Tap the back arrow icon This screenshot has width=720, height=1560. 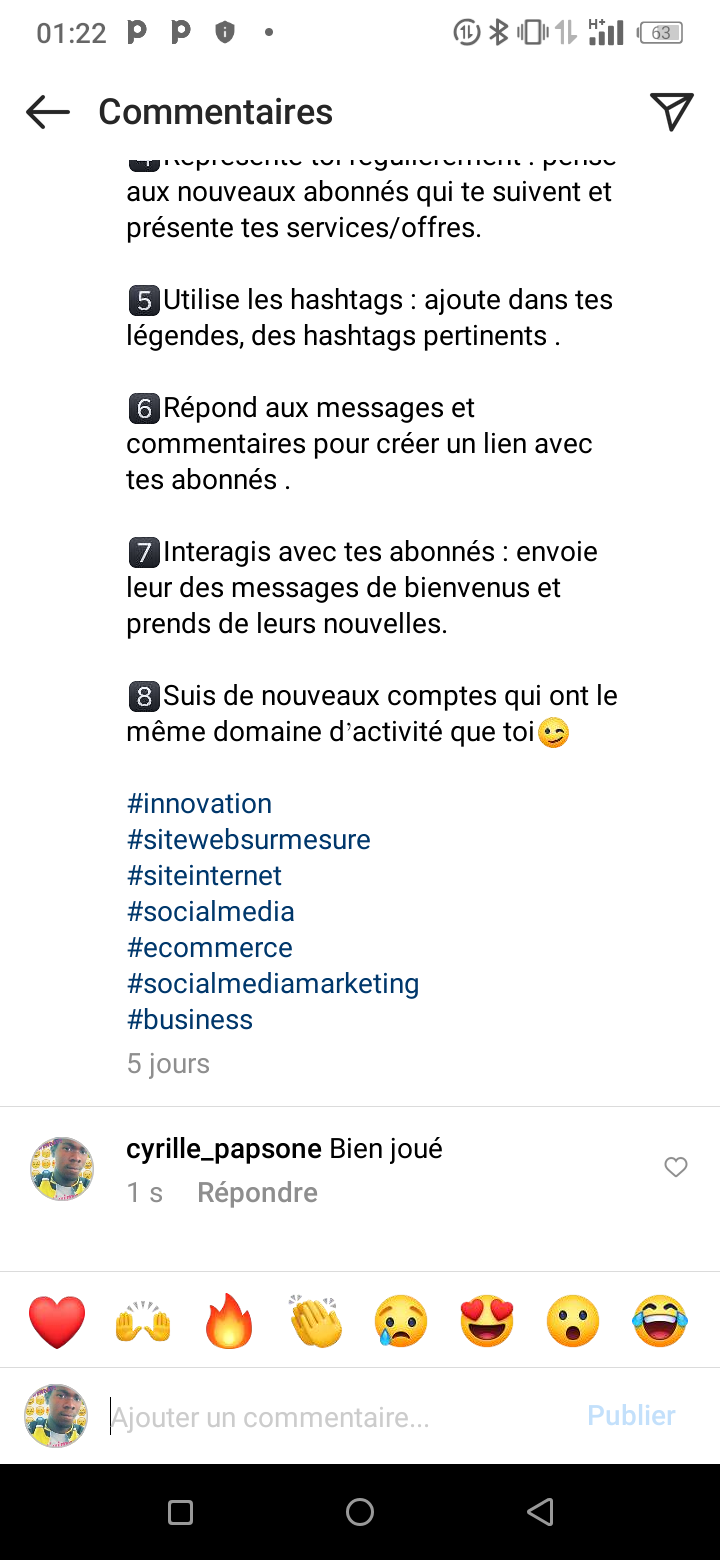coord(48,112)
